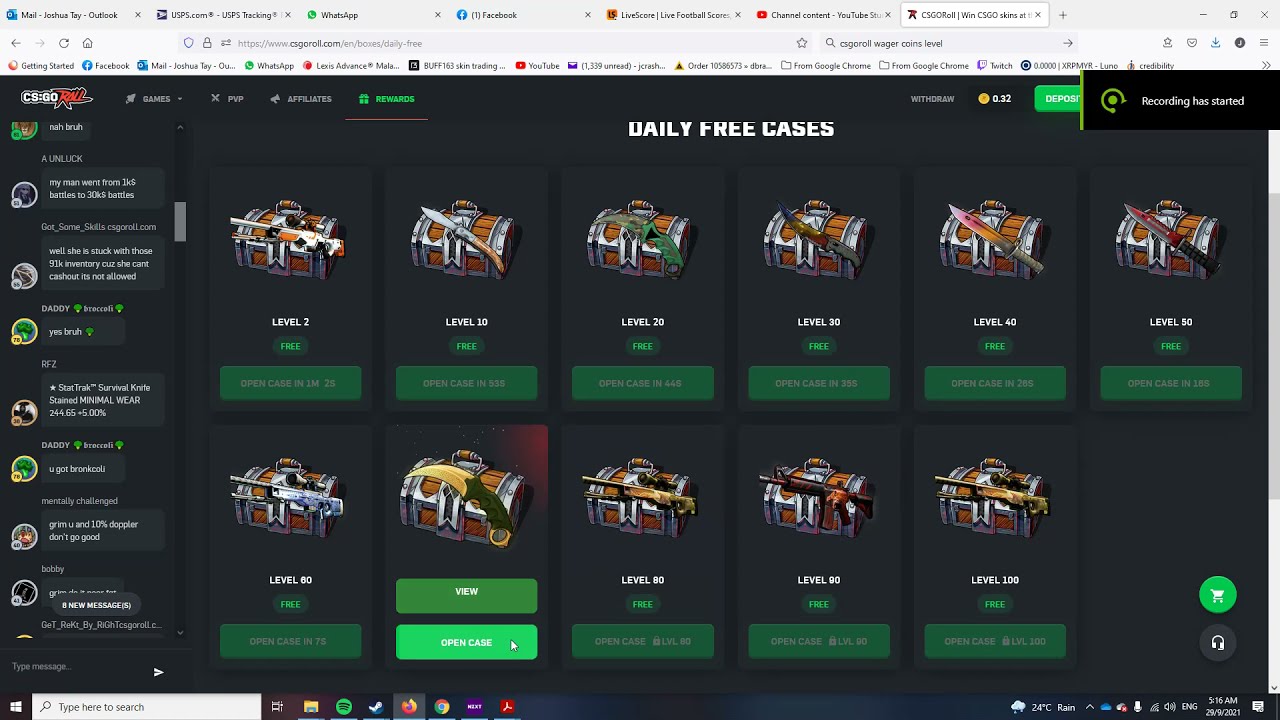Switch to the WhatsApp browser tab

click(x=370, y=15)
